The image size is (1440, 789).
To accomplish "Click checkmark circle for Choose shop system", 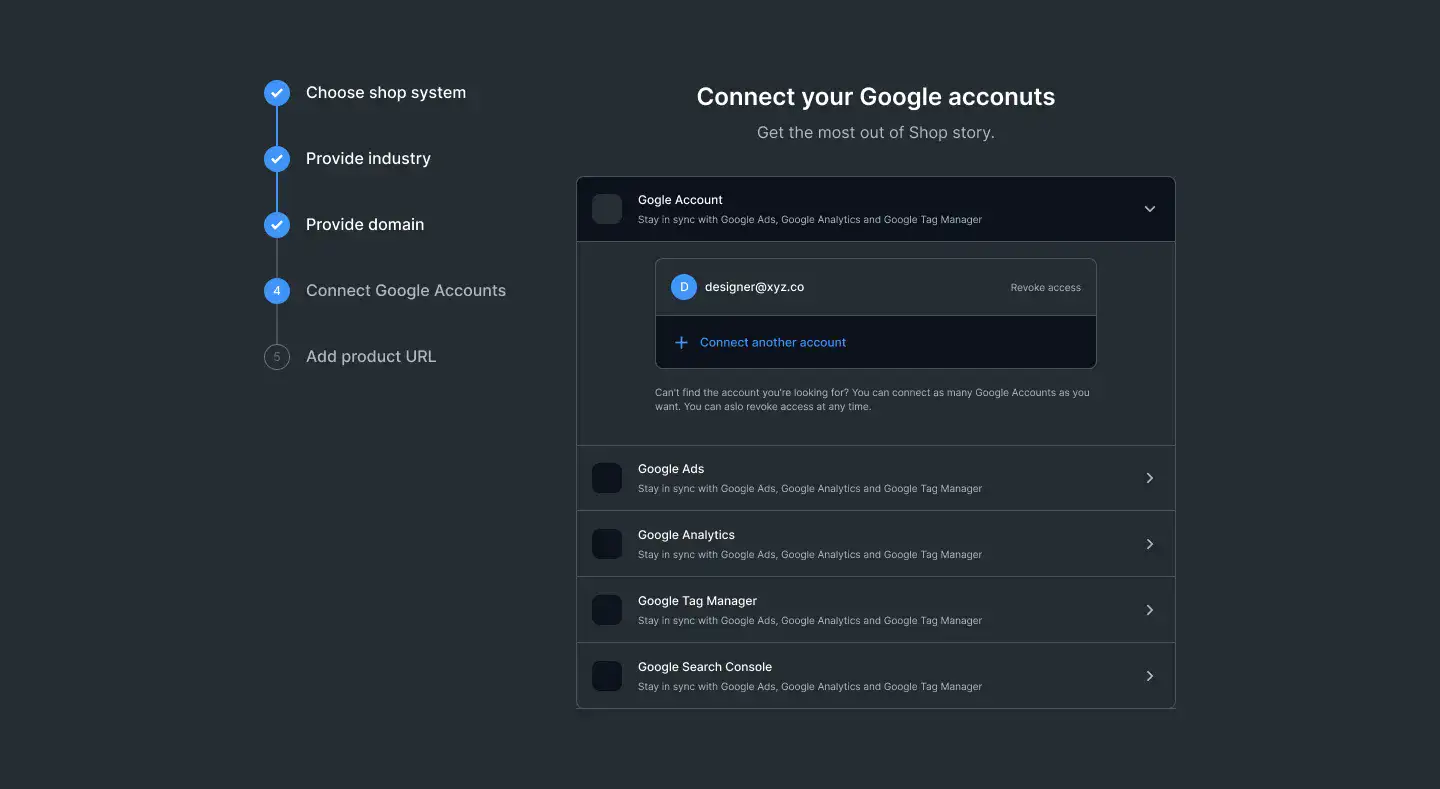I will point(277,93).
